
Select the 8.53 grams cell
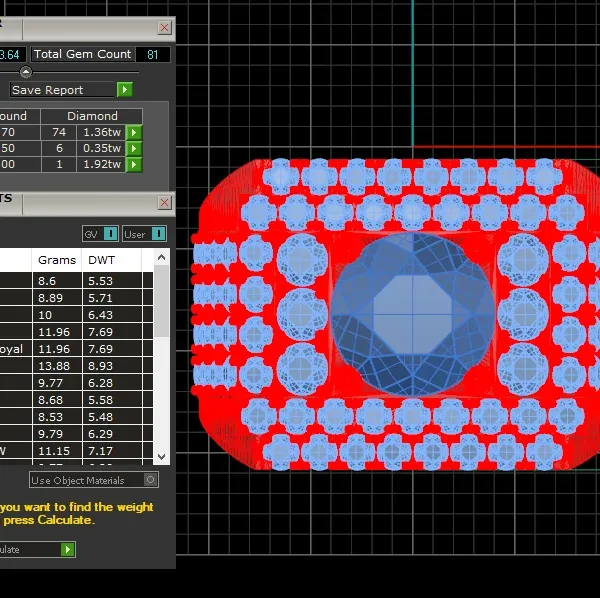[x=57, y=417]
